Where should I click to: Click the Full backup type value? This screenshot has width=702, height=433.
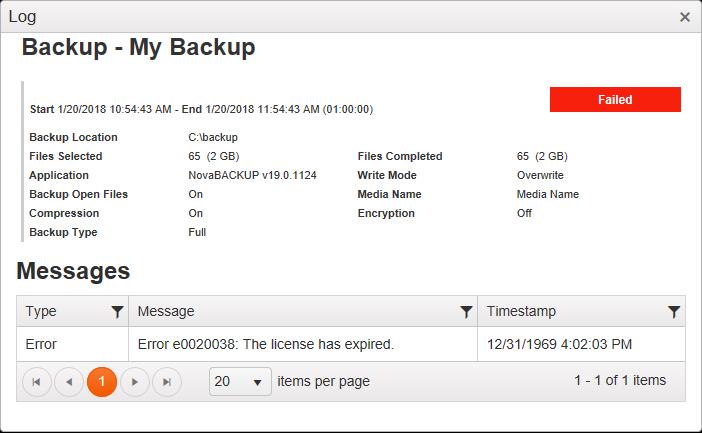click(197, 232)
